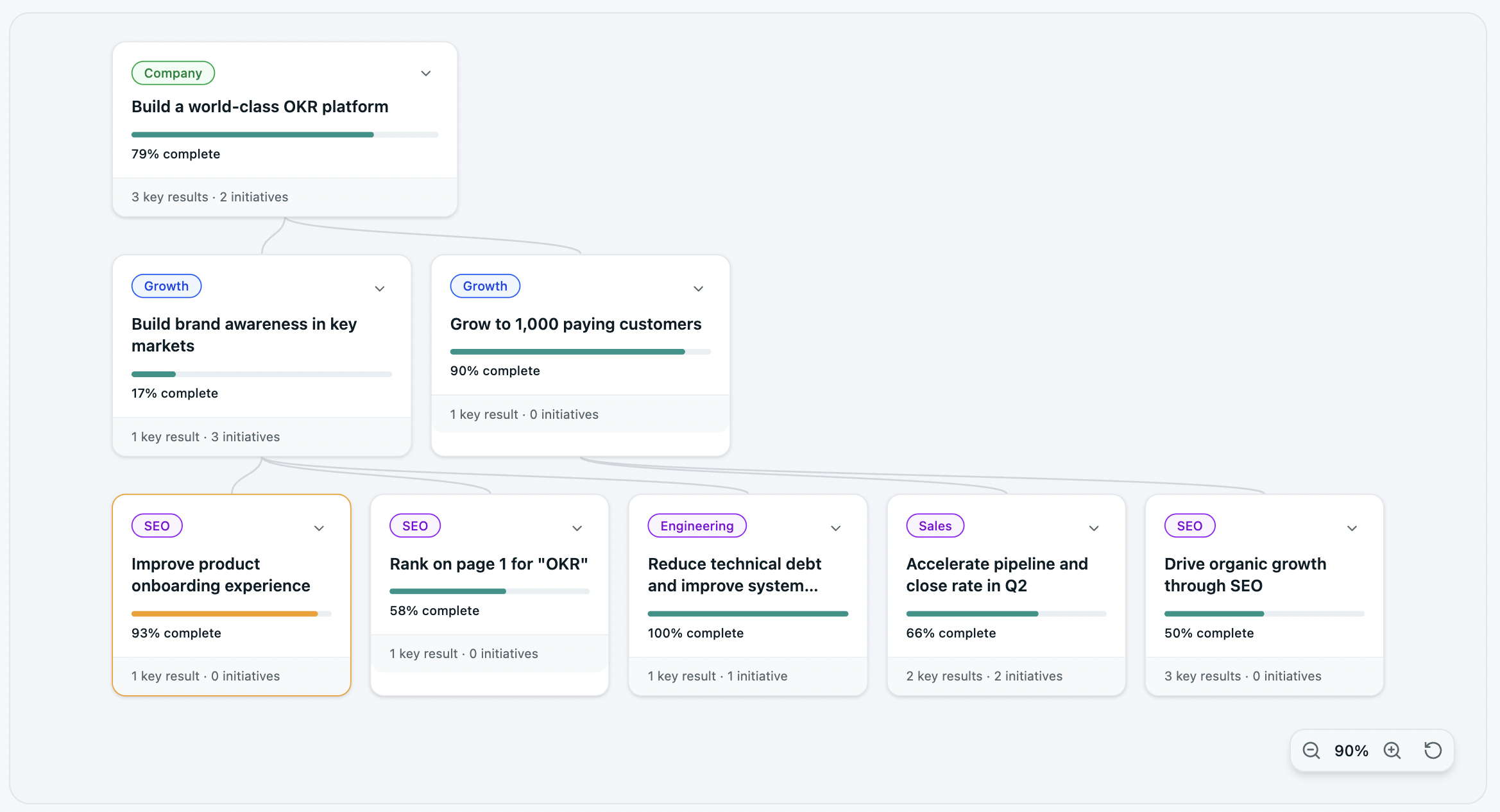This screenshot has width=1500, height=812.
Task: Click the 79% complete label
Action: (176, 154)
